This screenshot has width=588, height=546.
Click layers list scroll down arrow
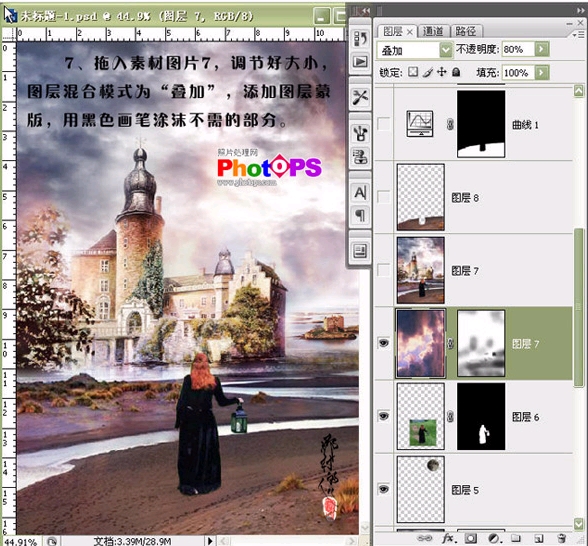point(579,524)
